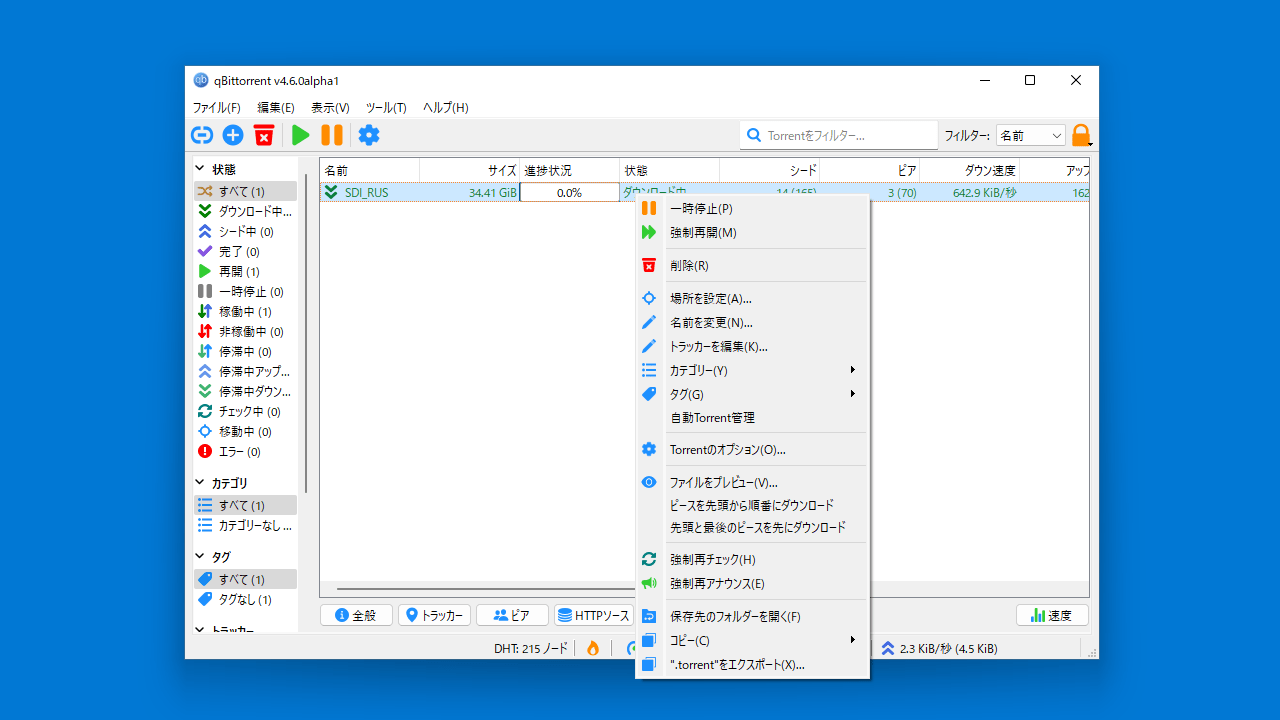Switch to the トラッカー tab

[434, 615]
